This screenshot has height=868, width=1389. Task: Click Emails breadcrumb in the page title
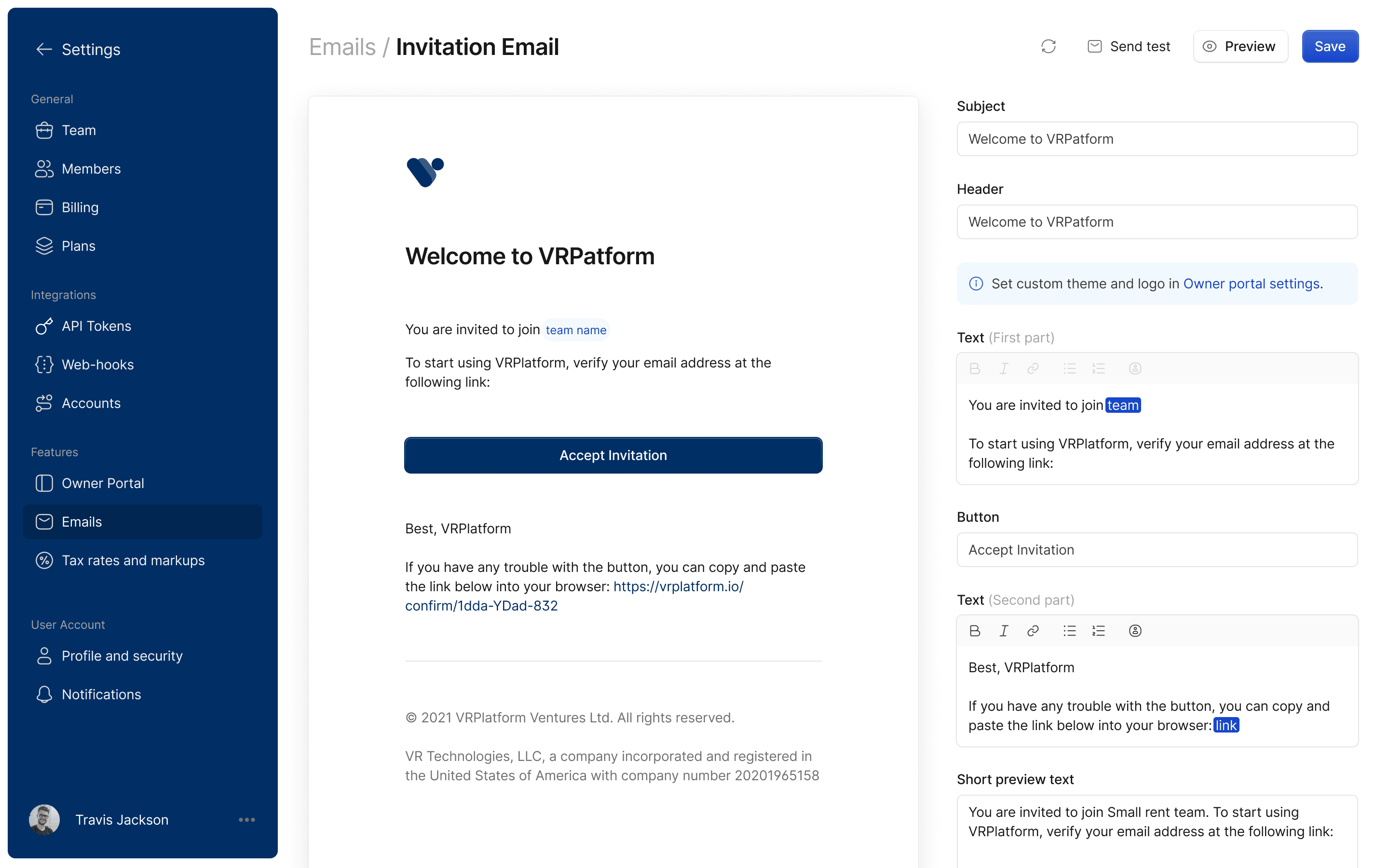[x=342, y=47]
